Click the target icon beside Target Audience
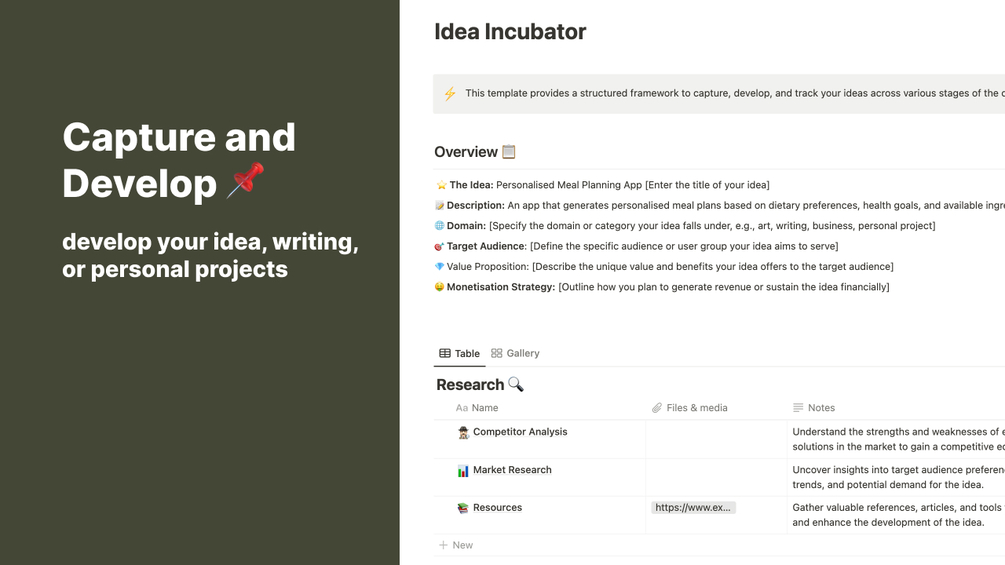1005x565 pixels. [x=440, y=246]
